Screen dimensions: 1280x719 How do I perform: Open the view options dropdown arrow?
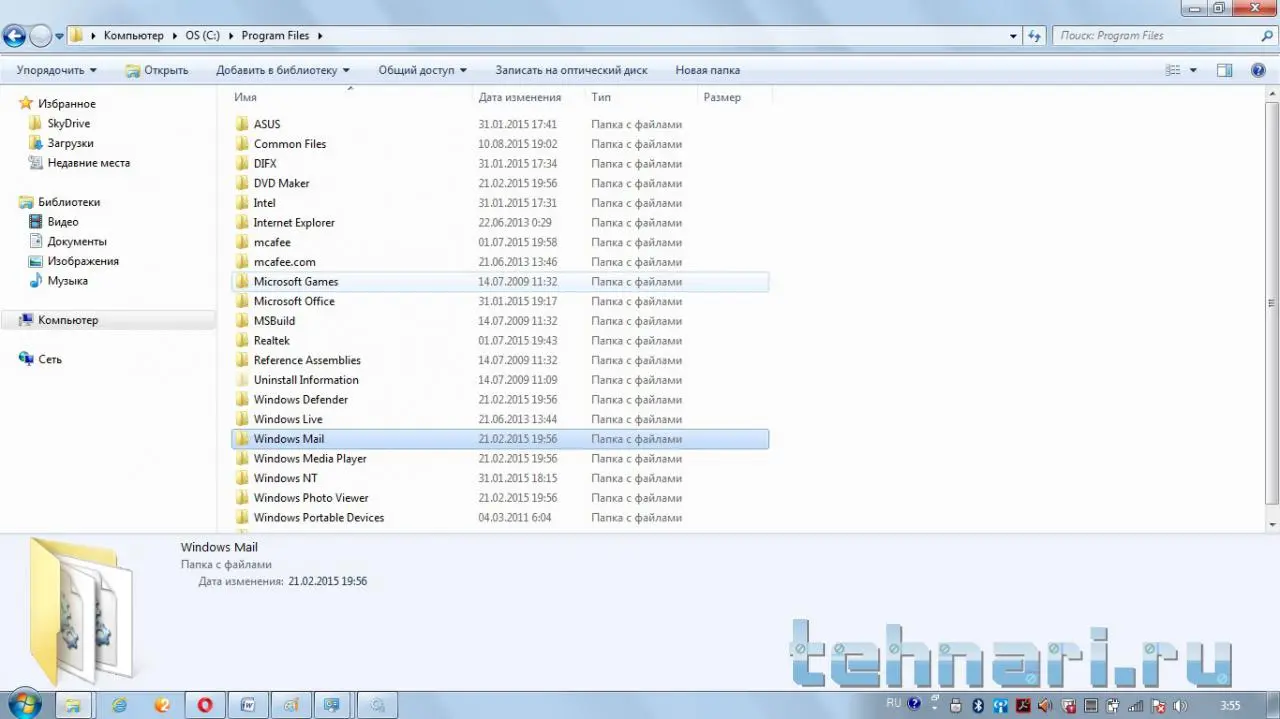[x=1193, y=70]
